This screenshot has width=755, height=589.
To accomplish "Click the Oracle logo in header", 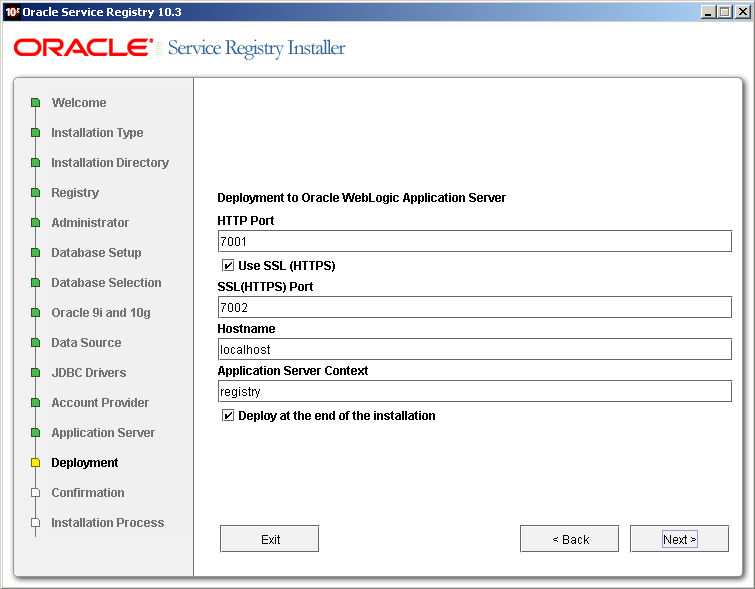I will [83, 48].
